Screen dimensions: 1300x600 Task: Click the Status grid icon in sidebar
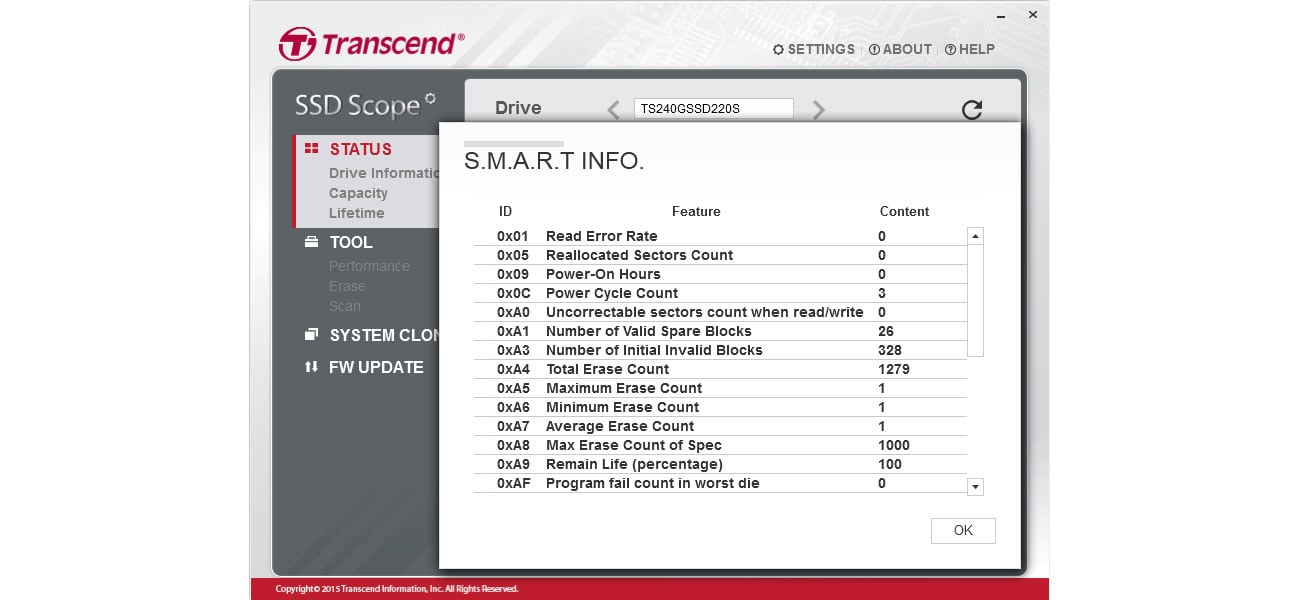tap(311, 149)
